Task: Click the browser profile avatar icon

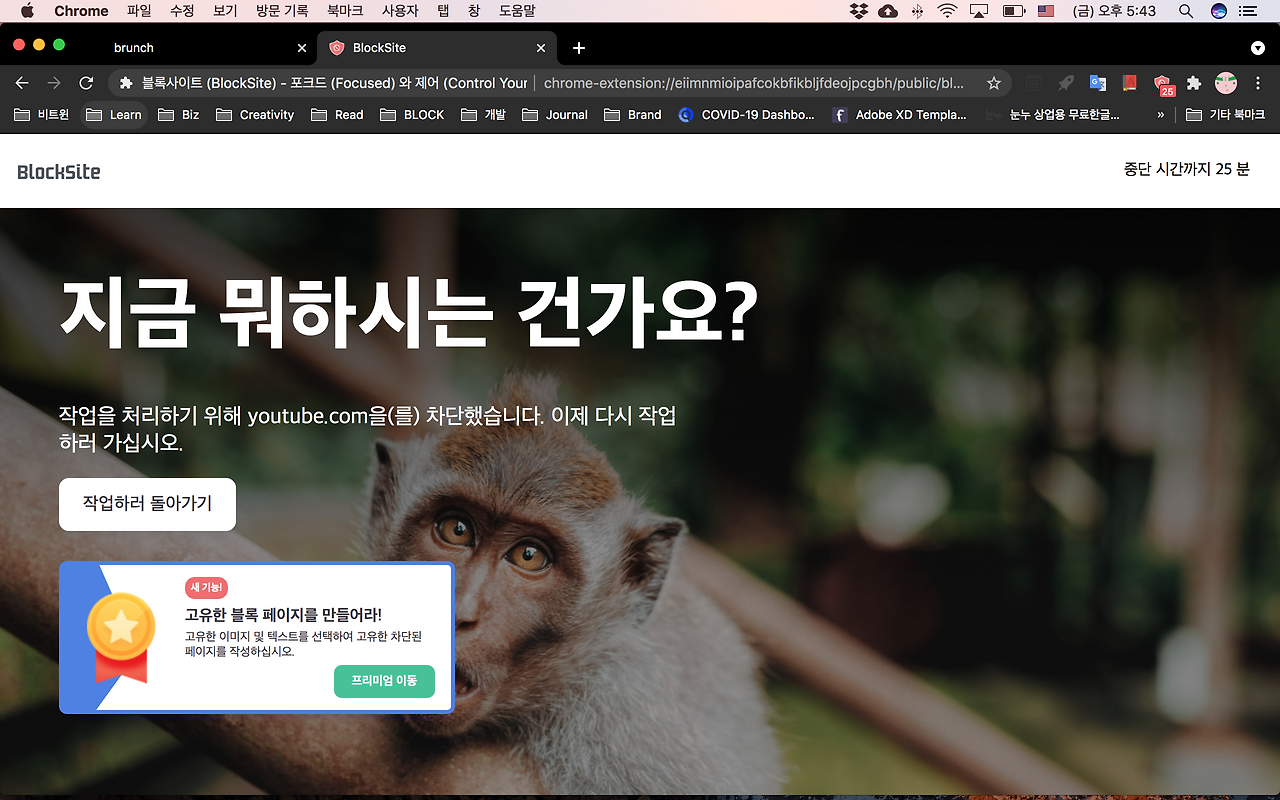Action: point(1222,84)
